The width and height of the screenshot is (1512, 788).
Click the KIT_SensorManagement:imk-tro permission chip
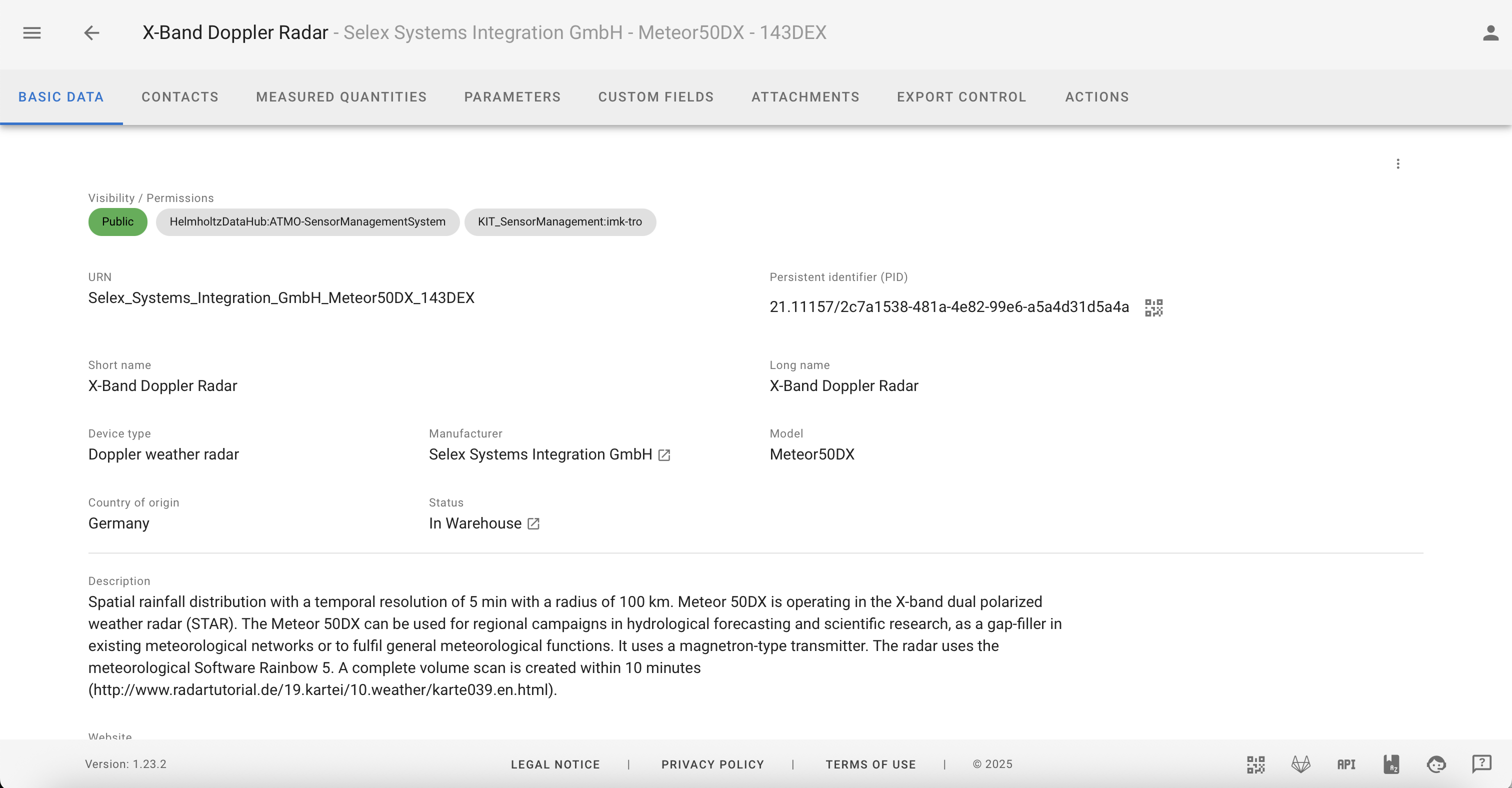pos(559,222)
